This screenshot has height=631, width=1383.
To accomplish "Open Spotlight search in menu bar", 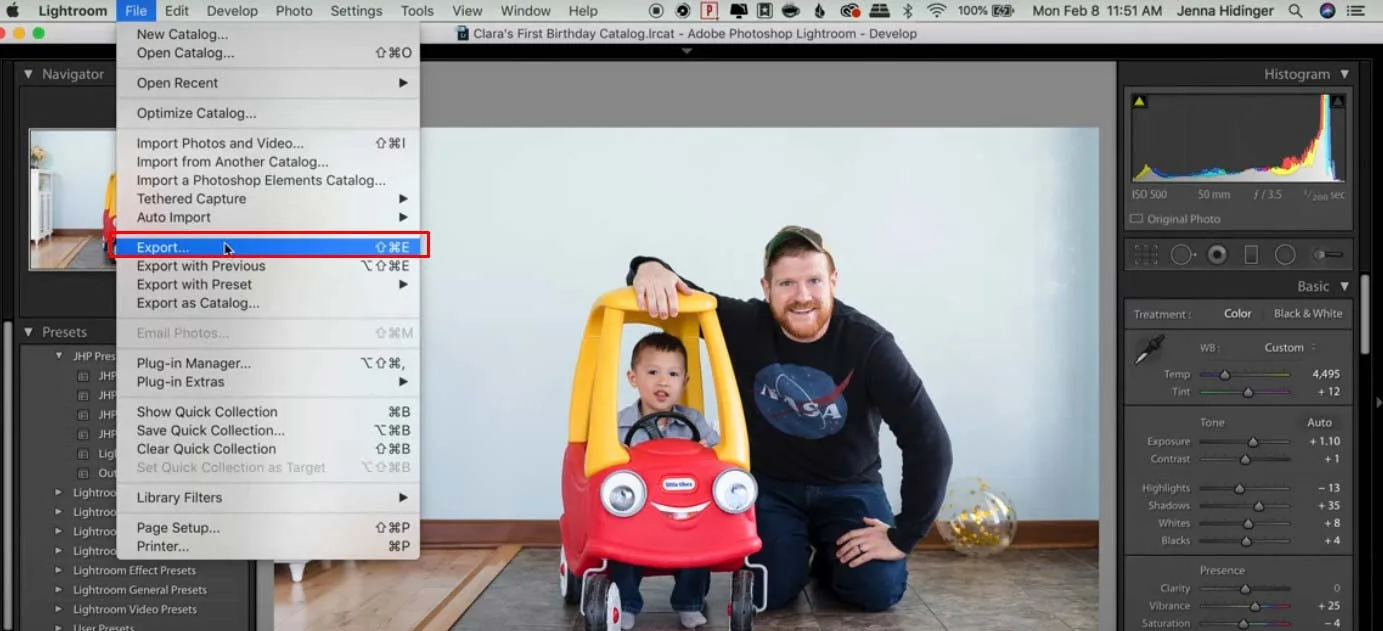I will coord(1296,11).
